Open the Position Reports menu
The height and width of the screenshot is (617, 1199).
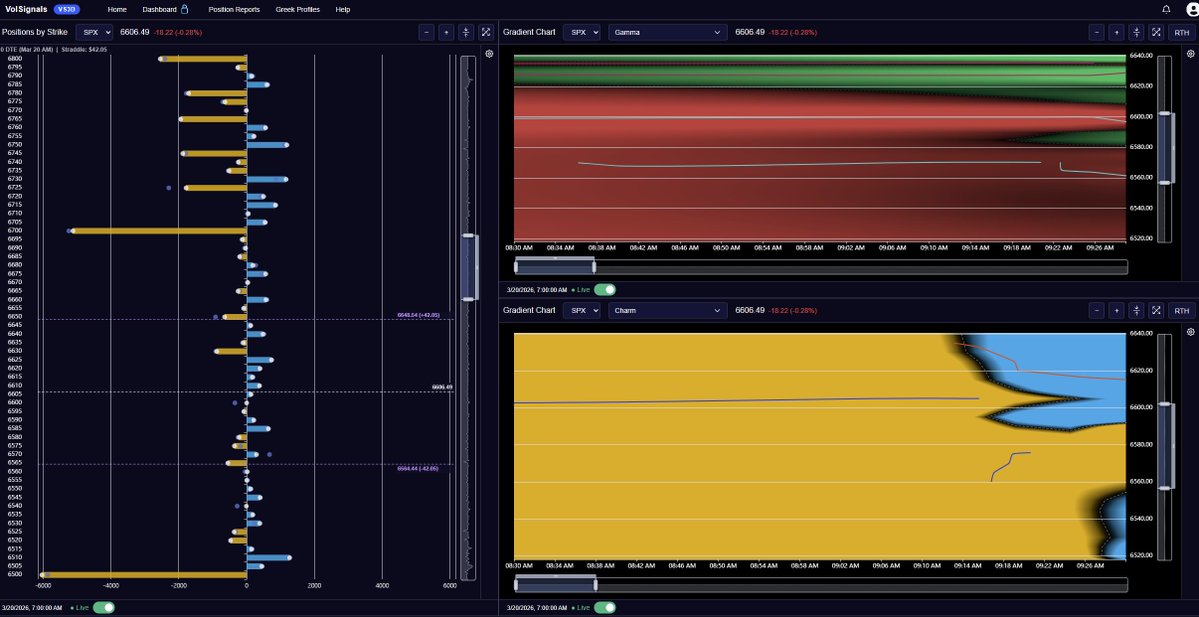tap(235, 8)
